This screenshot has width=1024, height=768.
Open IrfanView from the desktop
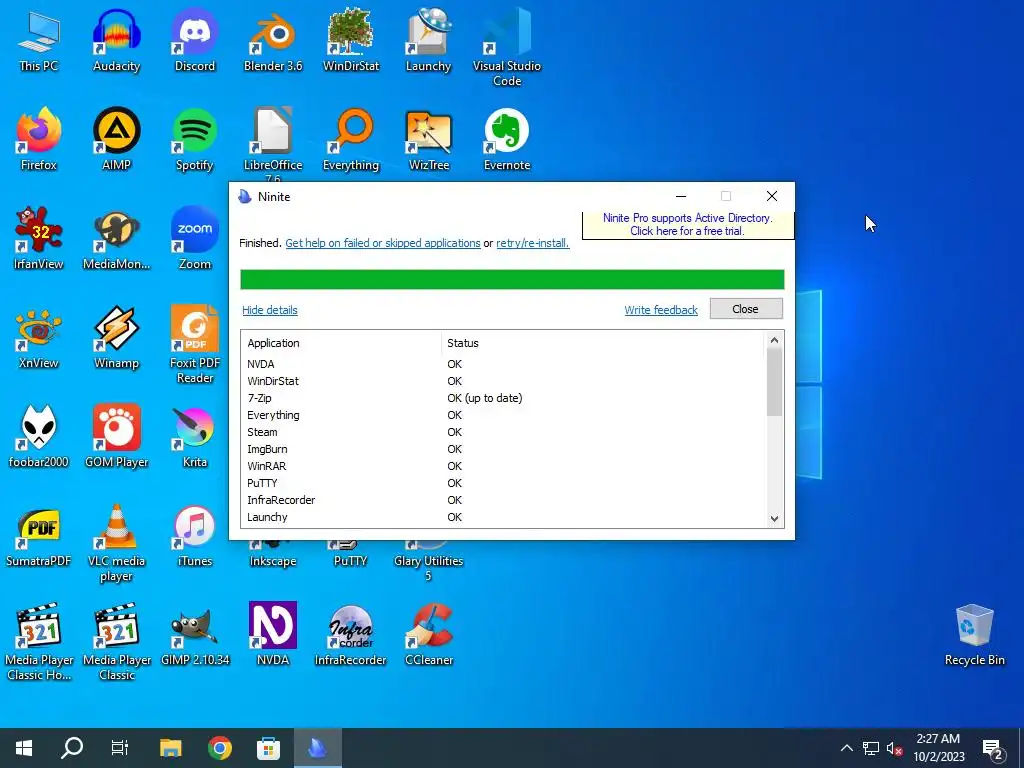(39, 238)
